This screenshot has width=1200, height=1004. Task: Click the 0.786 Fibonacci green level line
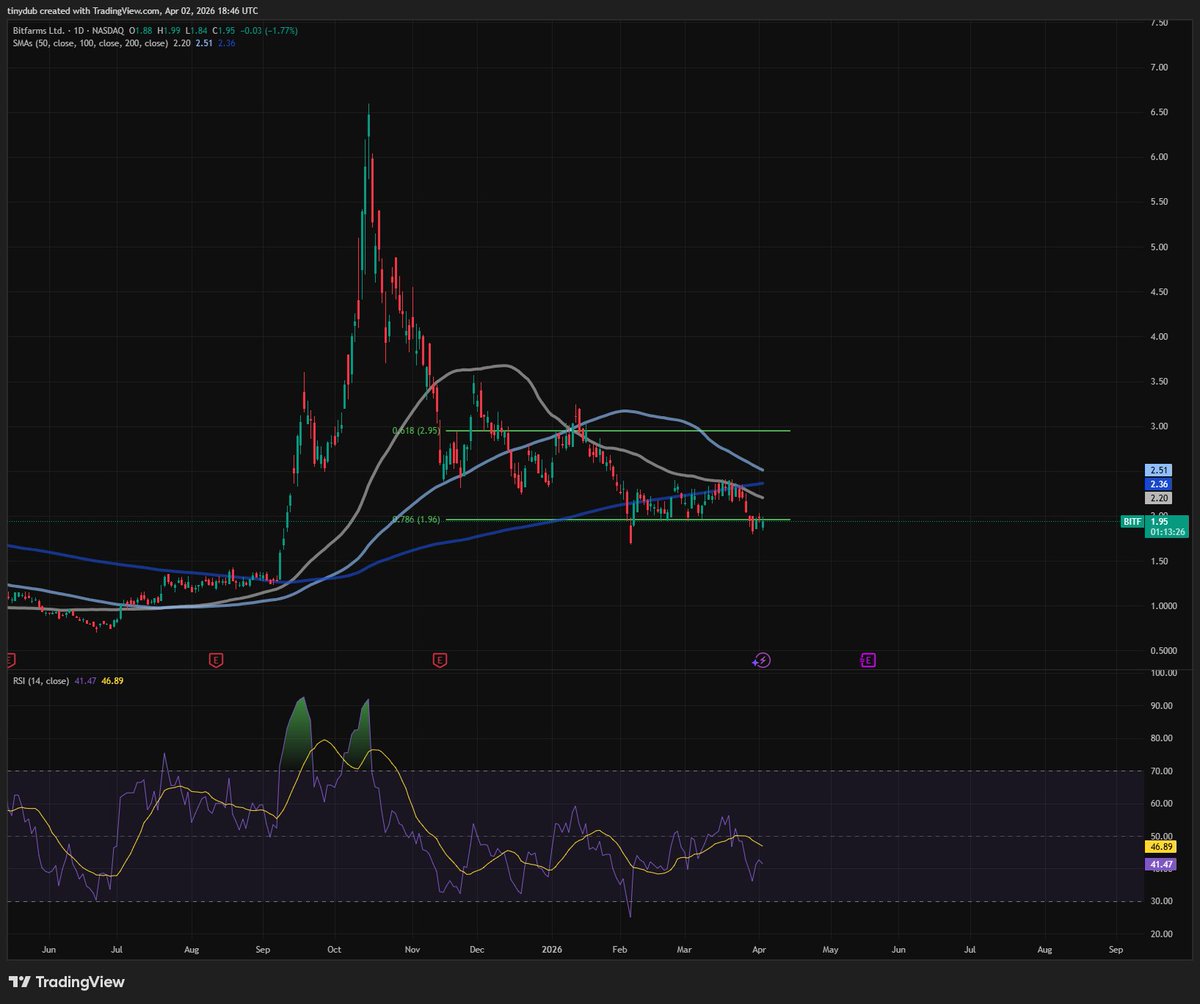[x=618, y=519]
